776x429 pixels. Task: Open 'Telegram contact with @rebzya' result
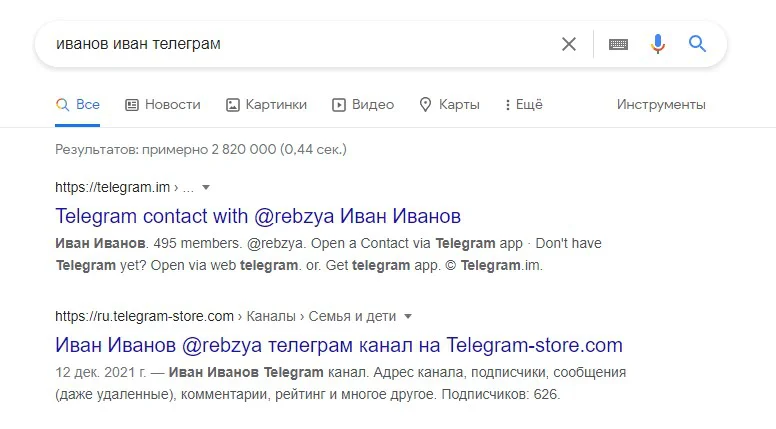(x=258, y=216)
